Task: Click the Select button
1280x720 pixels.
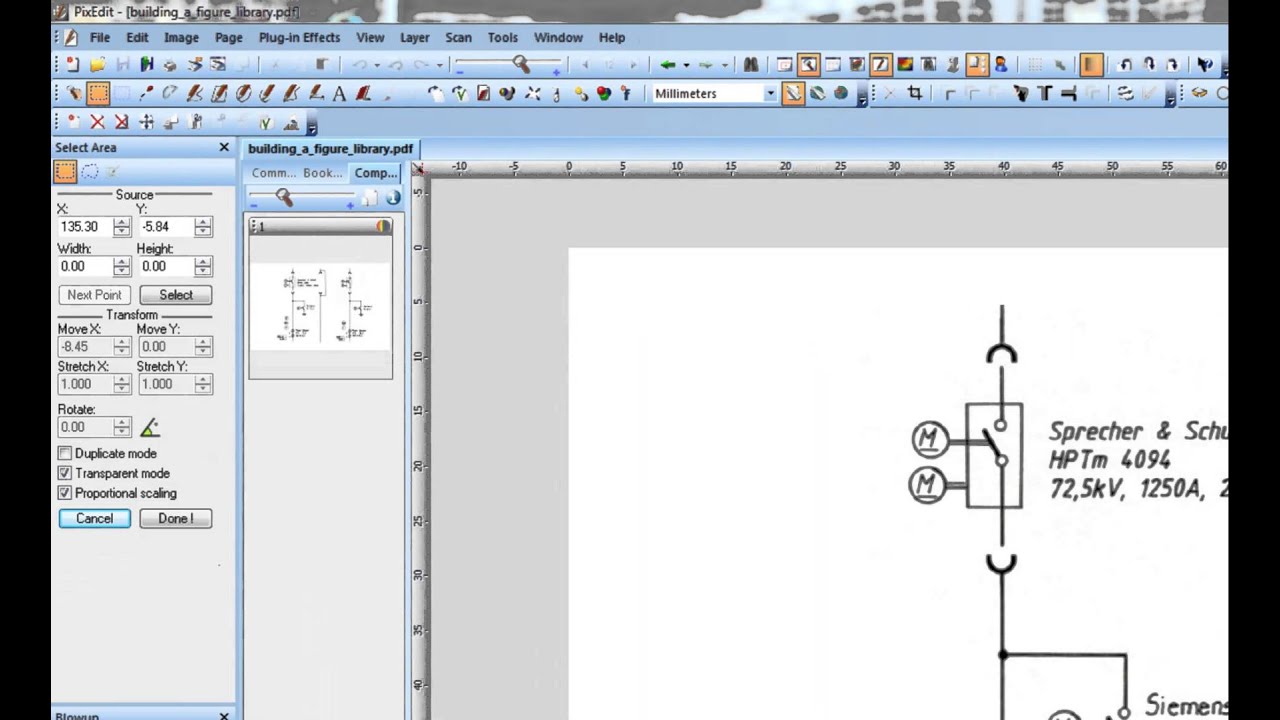Action: (x=176, y=295)
